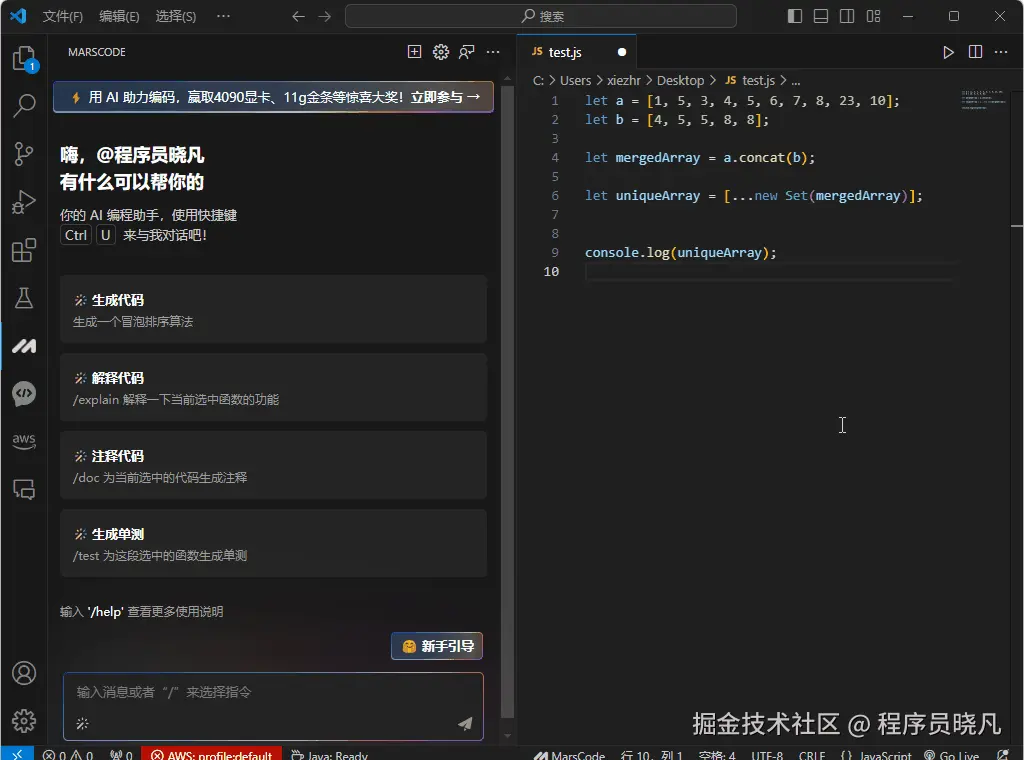The image size is (1024, 760).
Task: Start a new MarsCode chat with plus icon
Action: point(414,52)
